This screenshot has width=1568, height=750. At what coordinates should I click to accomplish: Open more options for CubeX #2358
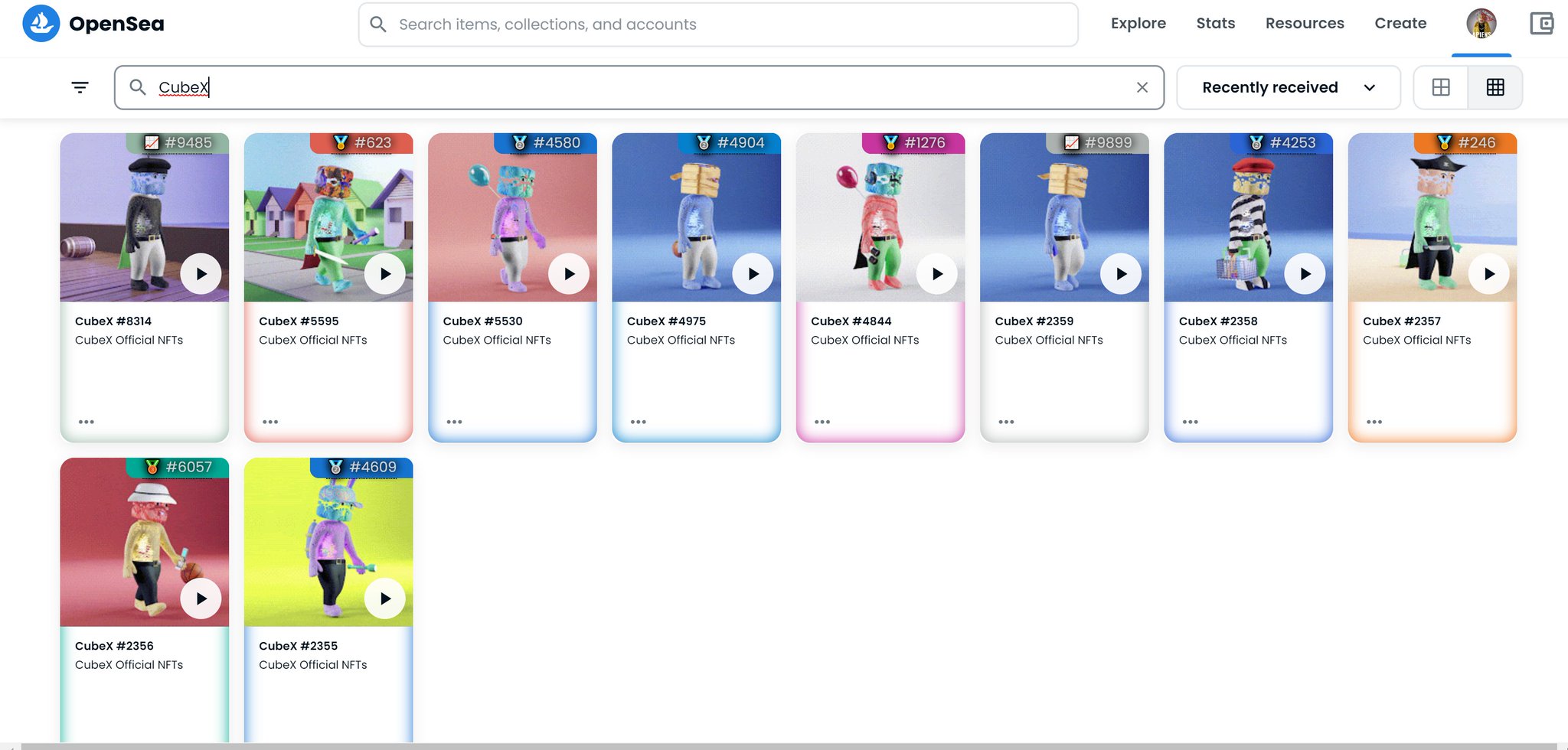[1191, 422]
